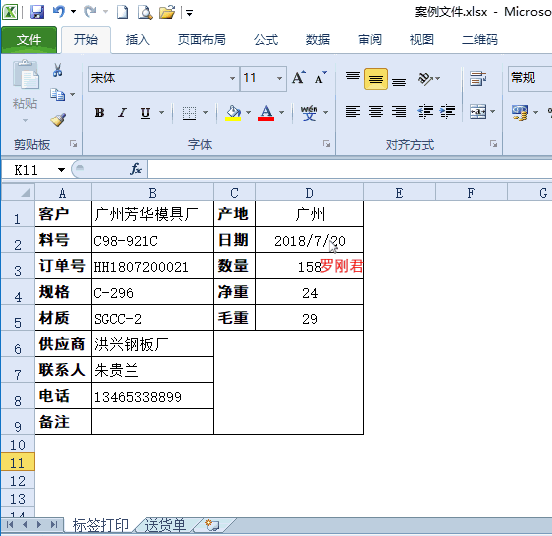The height and width of the screenshot is (536, 552).
Task: Click the Save icon in quick access toolbar
Action: (37, 12)
